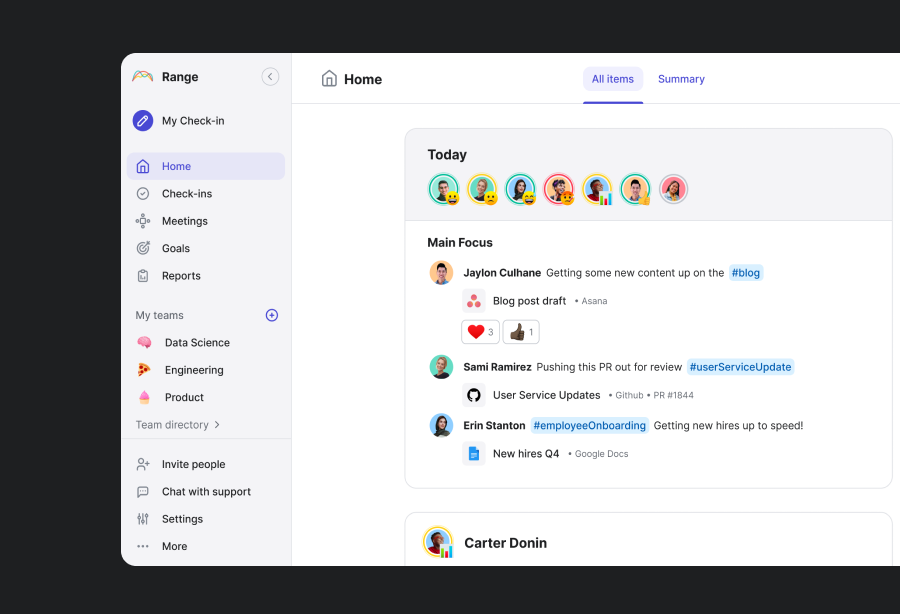900x614 pixels.
Task: Toggle the thumbs up reaction
Action: pyautogui.click(x=521, y=332)
